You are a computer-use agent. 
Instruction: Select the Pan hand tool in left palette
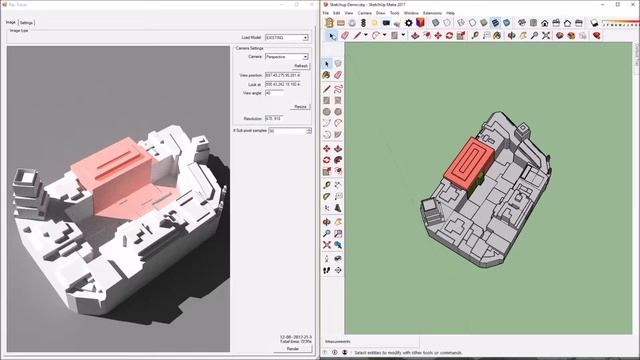click(338, 222)
